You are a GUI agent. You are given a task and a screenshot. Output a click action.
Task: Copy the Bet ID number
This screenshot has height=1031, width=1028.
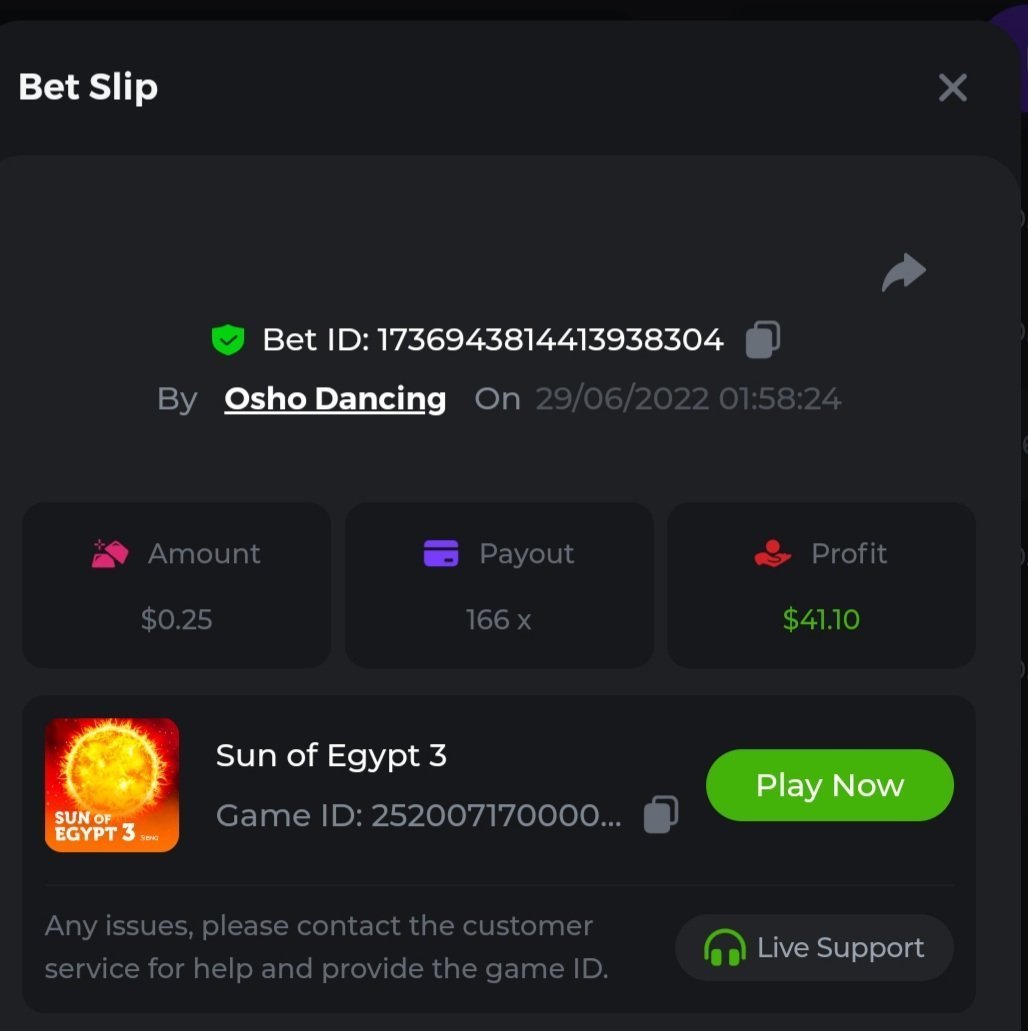763,340
